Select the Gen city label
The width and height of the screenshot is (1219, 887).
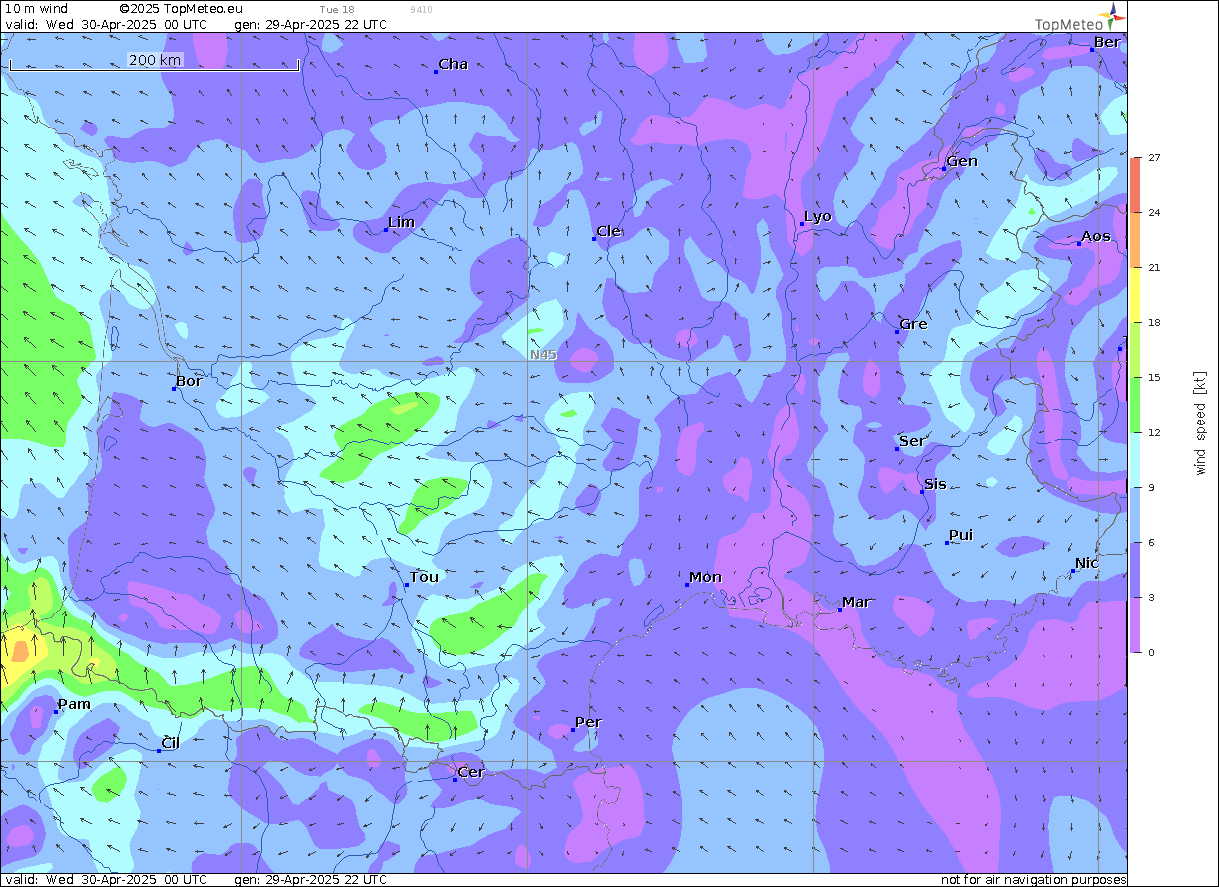pos(962,161)
